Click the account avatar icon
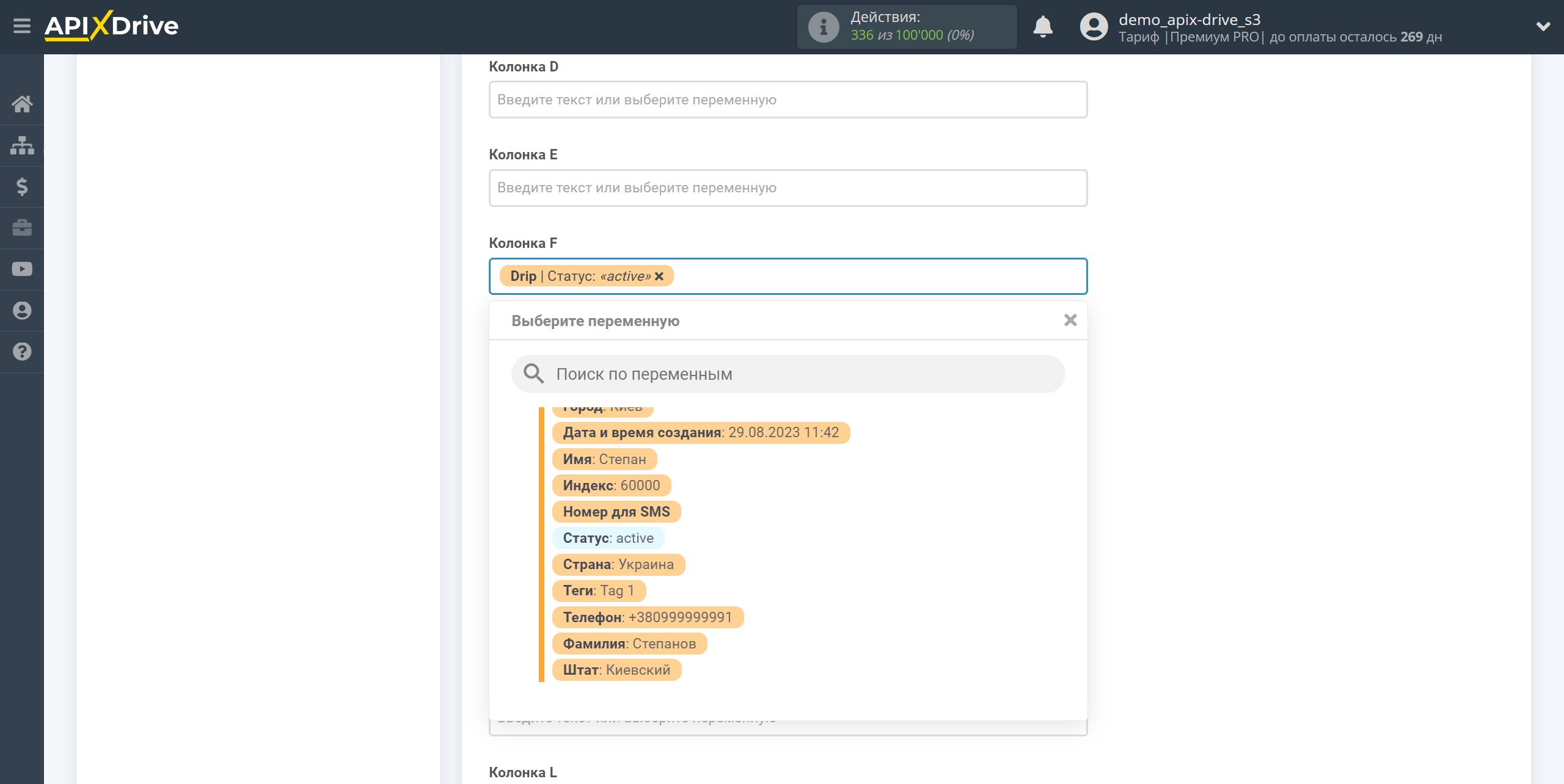1564x784 pixels. [x=1094, y=27]
